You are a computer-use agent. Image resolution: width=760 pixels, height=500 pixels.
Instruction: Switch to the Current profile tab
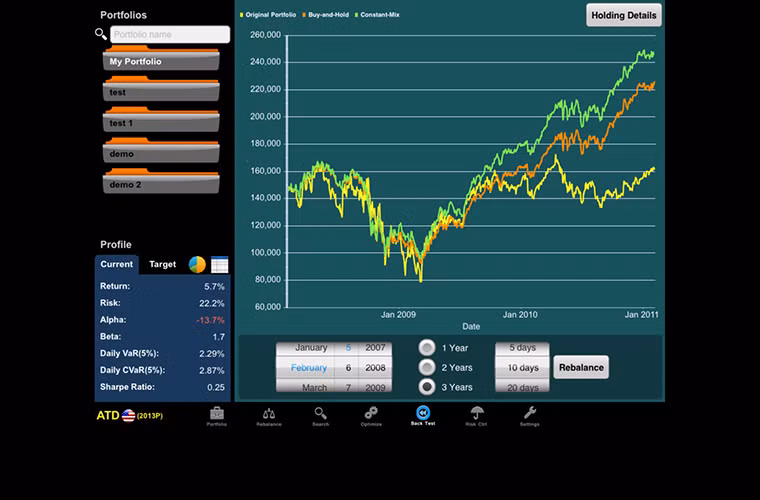(116, 265)
